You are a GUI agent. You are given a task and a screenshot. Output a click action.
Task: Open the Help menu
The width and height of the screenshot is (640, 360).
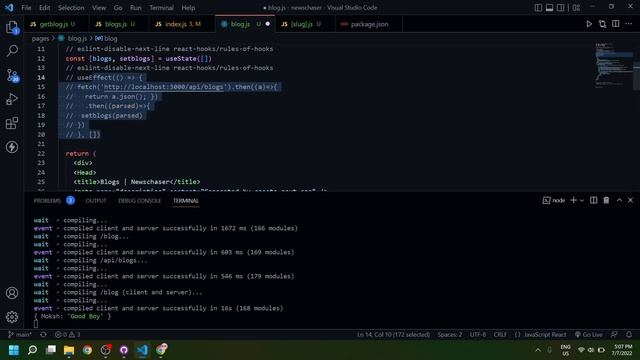pos(188,7)
